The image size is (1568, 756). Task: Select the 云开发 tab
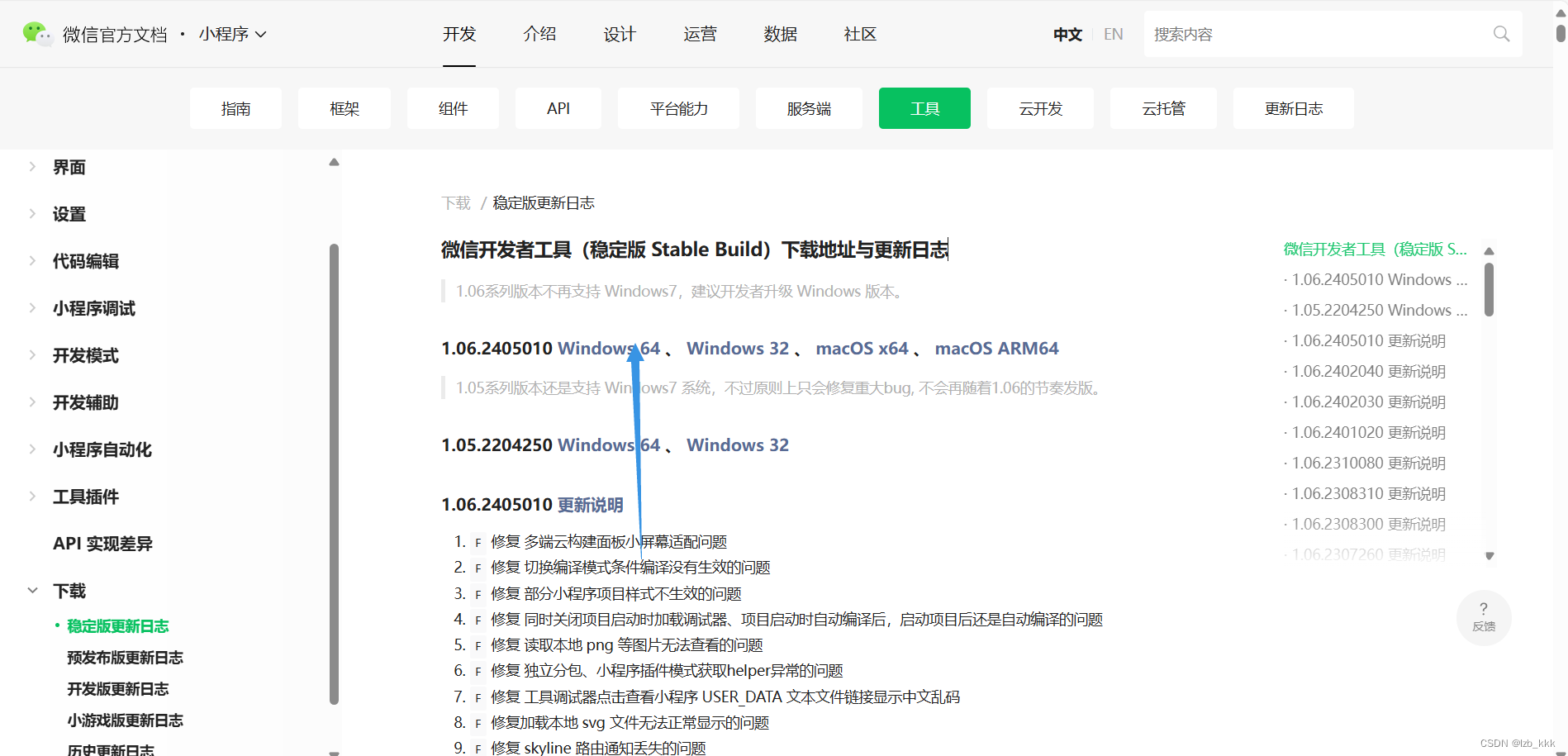pyautogui.click(x=1040, y=108)
